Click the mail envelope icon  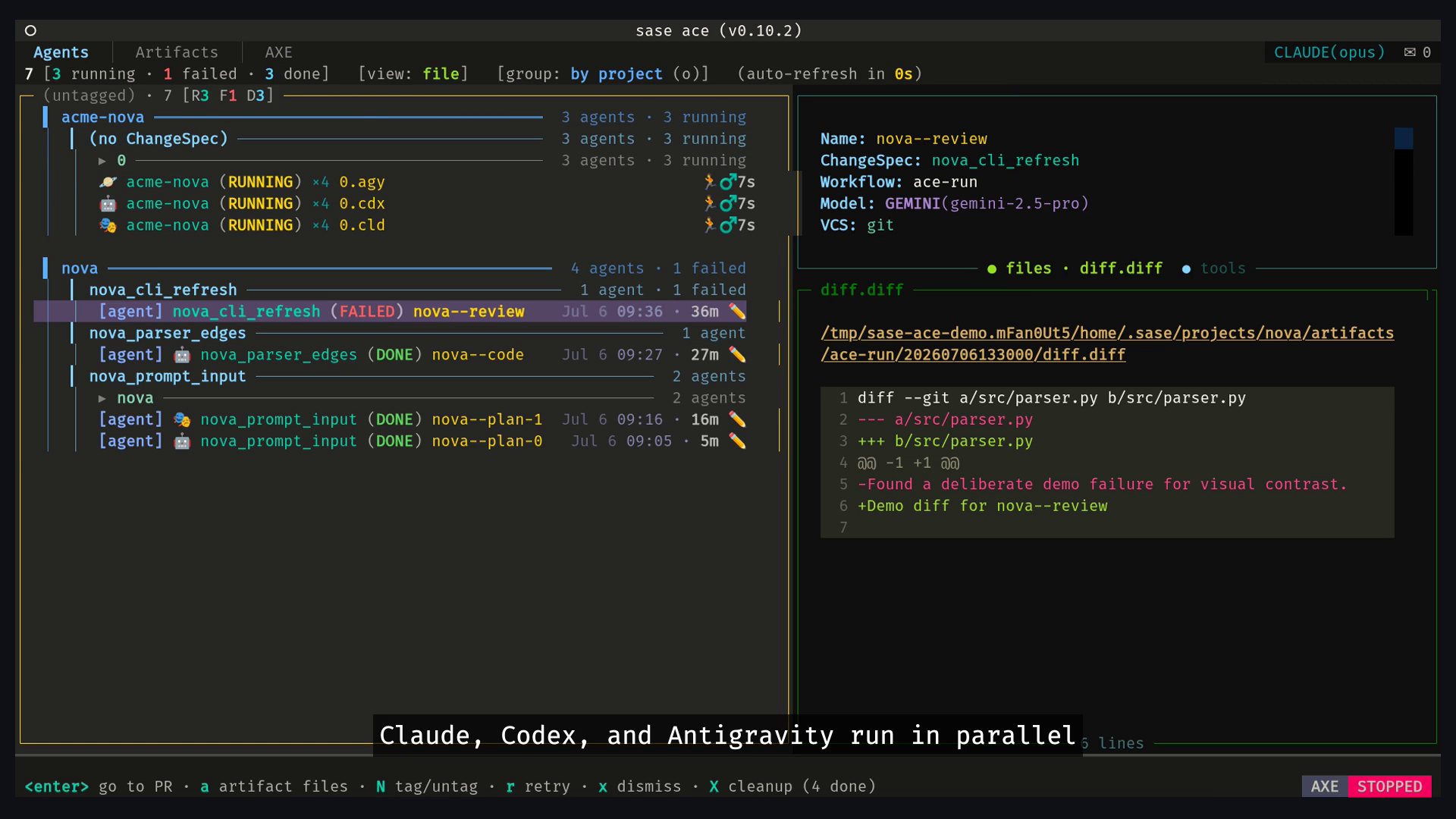coord(1410,52)
